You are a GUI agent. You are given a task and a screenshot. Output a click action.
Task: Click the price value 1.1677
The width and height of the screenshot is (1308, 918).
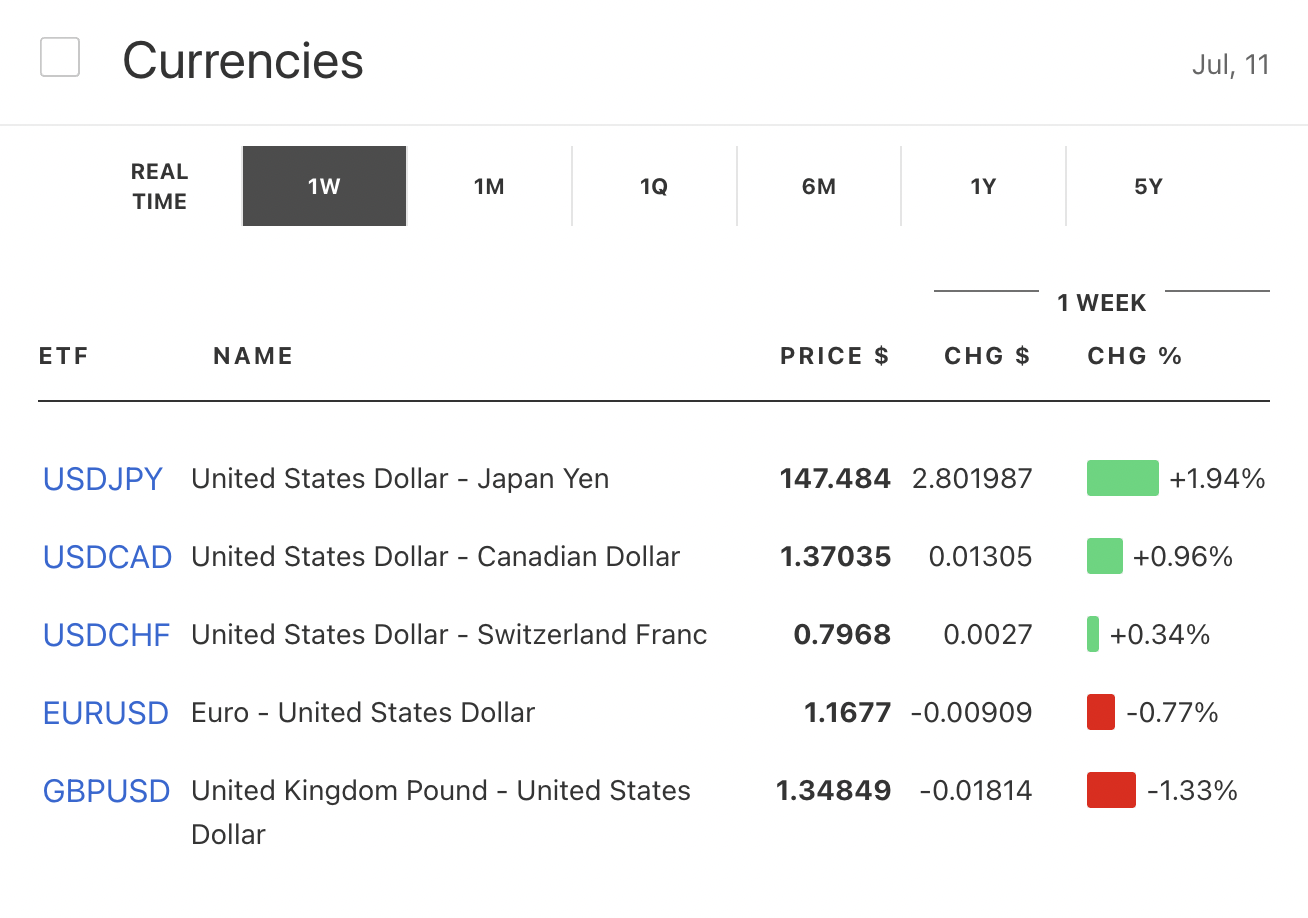(x=847, y=713)
